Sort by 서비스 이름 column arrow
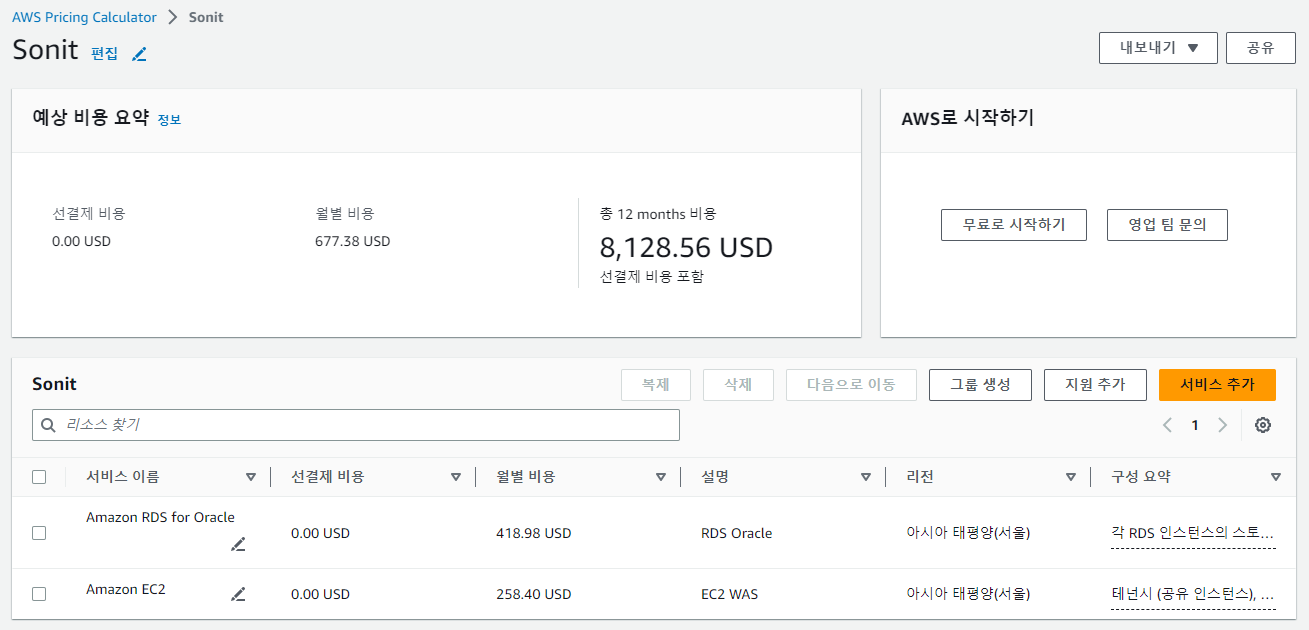The height and width of the screenshot is (630, 1309). 251,477
